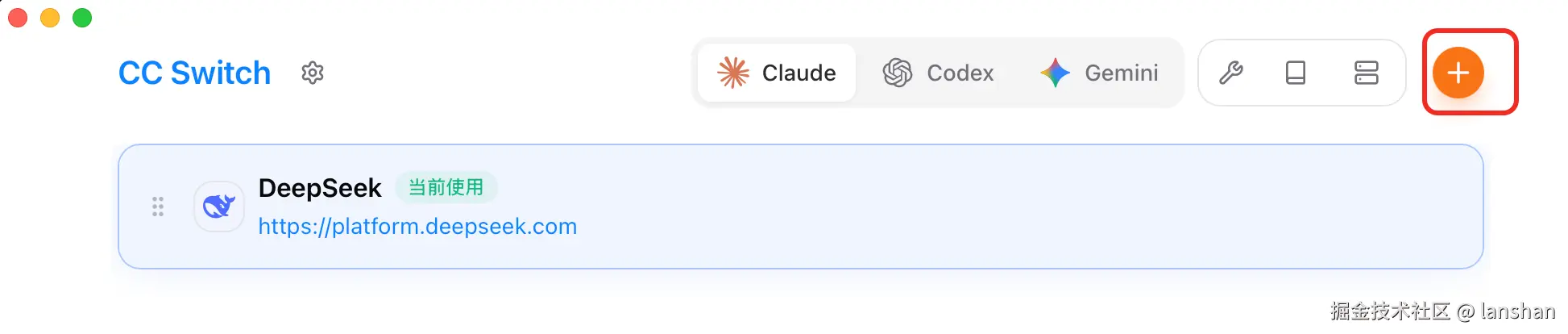Click the Gemini star icon
This screenshot has height=334, width=1568.
click(x=1055, y=73)
